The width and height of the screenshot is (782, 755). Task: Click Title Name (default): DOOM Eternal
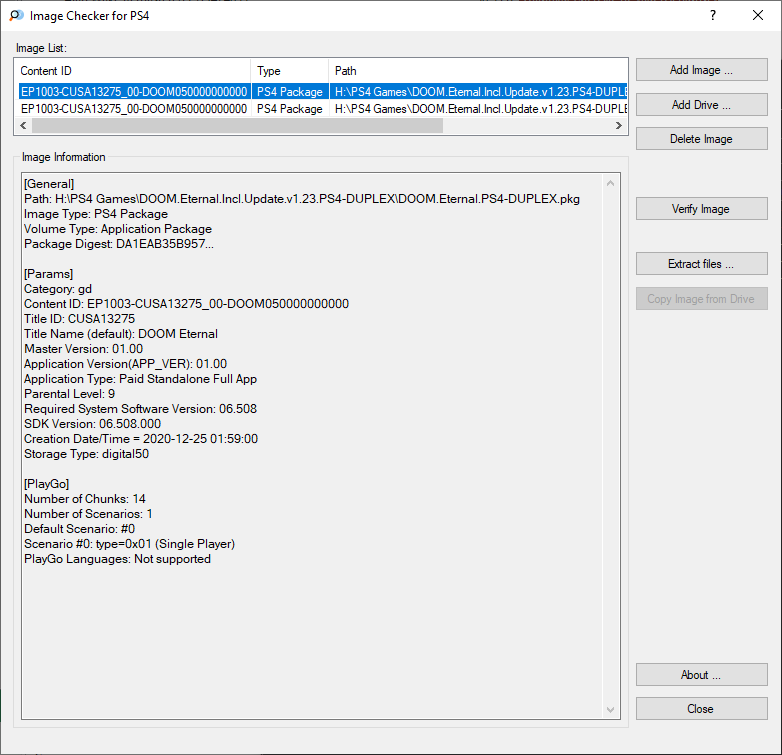point(121,334)
